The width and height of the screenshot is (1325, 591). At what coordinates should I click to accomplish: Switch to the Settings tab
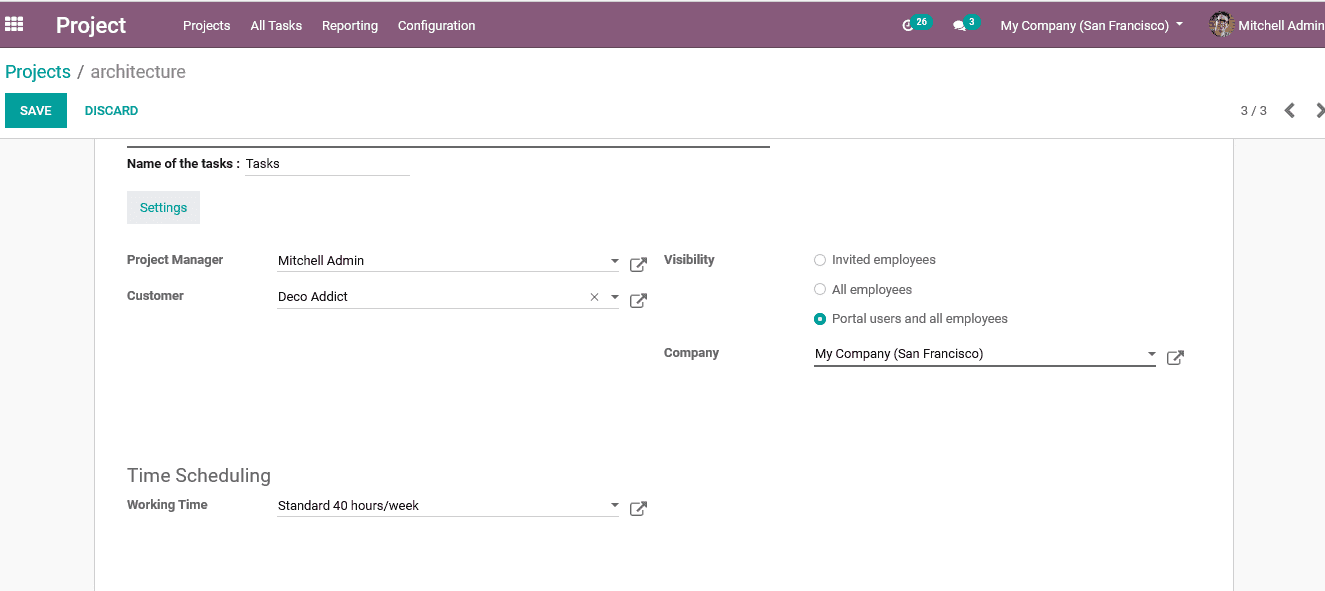(163, 207)
